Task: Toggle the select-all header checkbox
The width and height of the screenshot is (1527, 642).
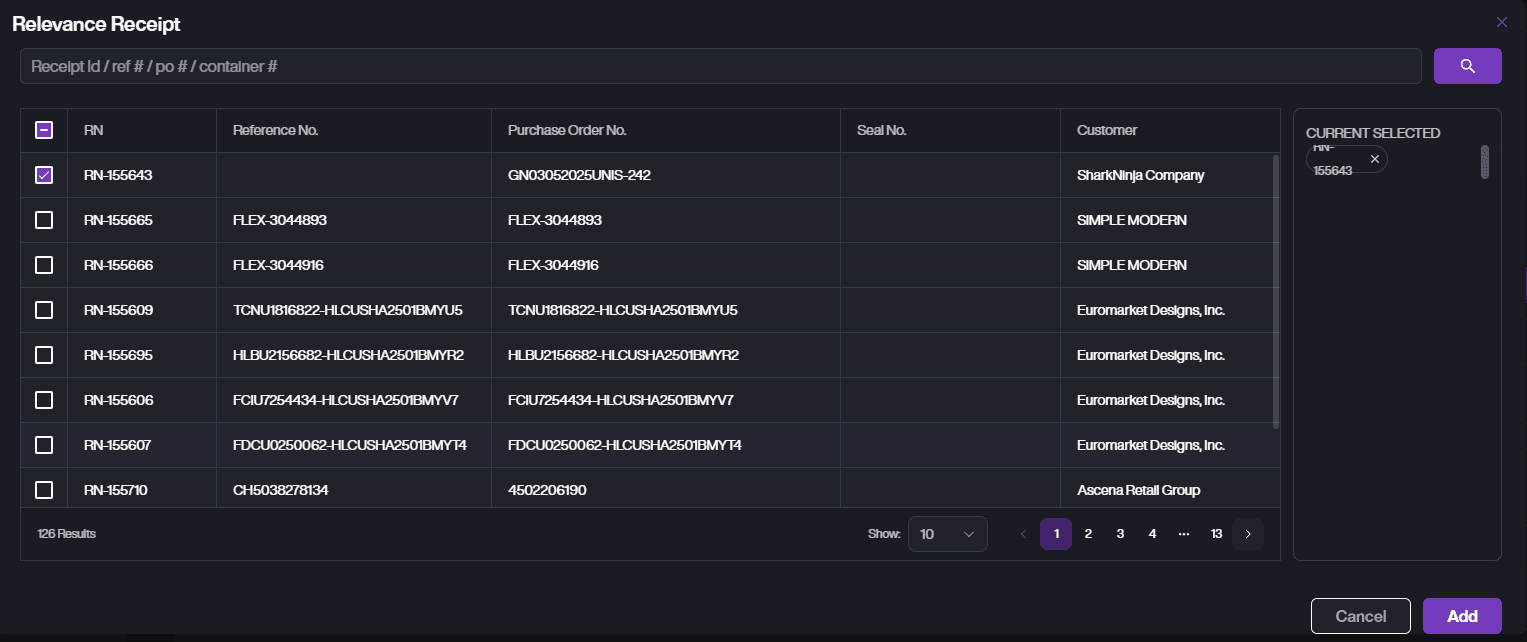Action: tap(44, 130)
